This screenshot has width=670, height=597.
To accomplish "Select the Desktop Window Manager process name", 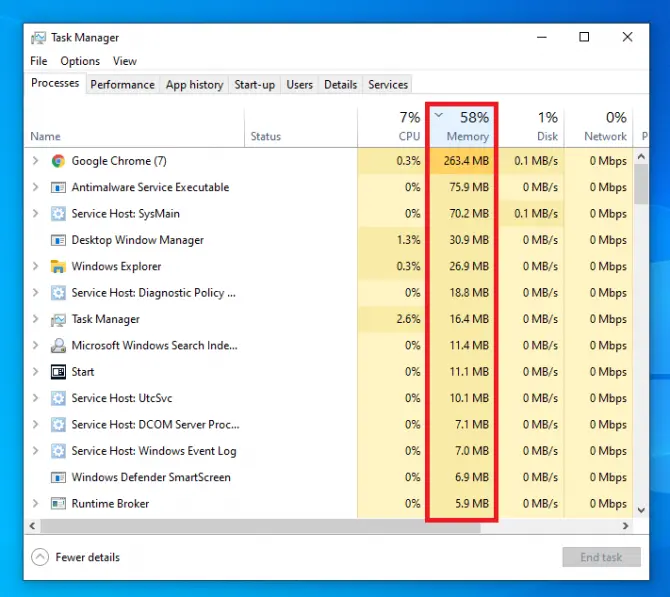I will pos(138,240).
